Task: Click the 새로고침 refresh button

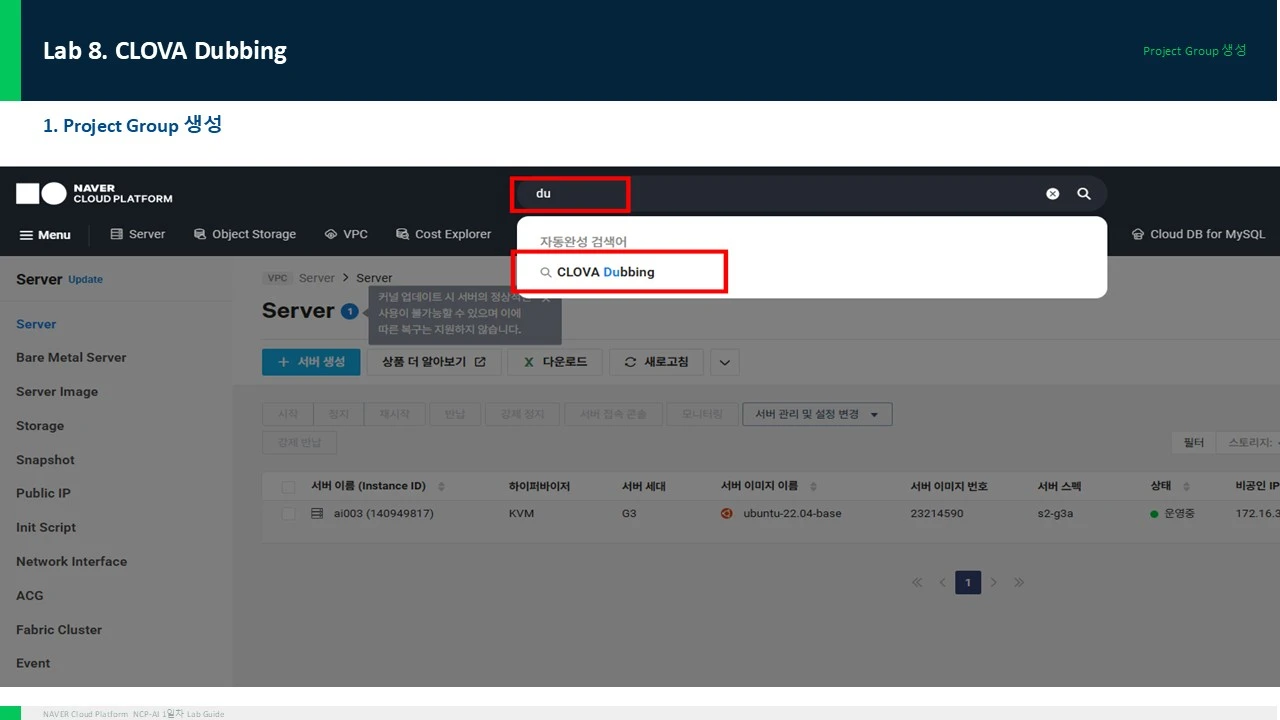Action: [x=656, y=362]
